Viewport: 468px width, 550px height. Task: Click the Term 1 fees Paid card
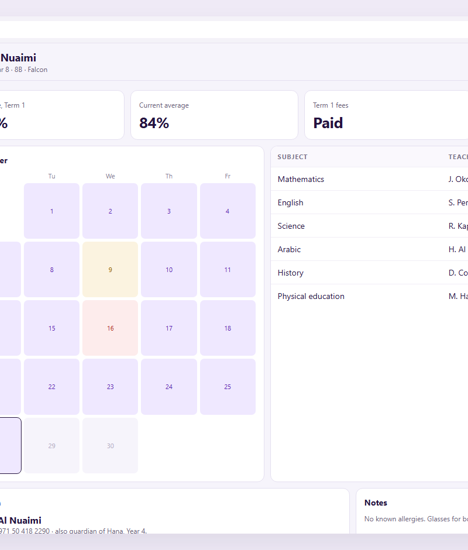pos(386,115)
